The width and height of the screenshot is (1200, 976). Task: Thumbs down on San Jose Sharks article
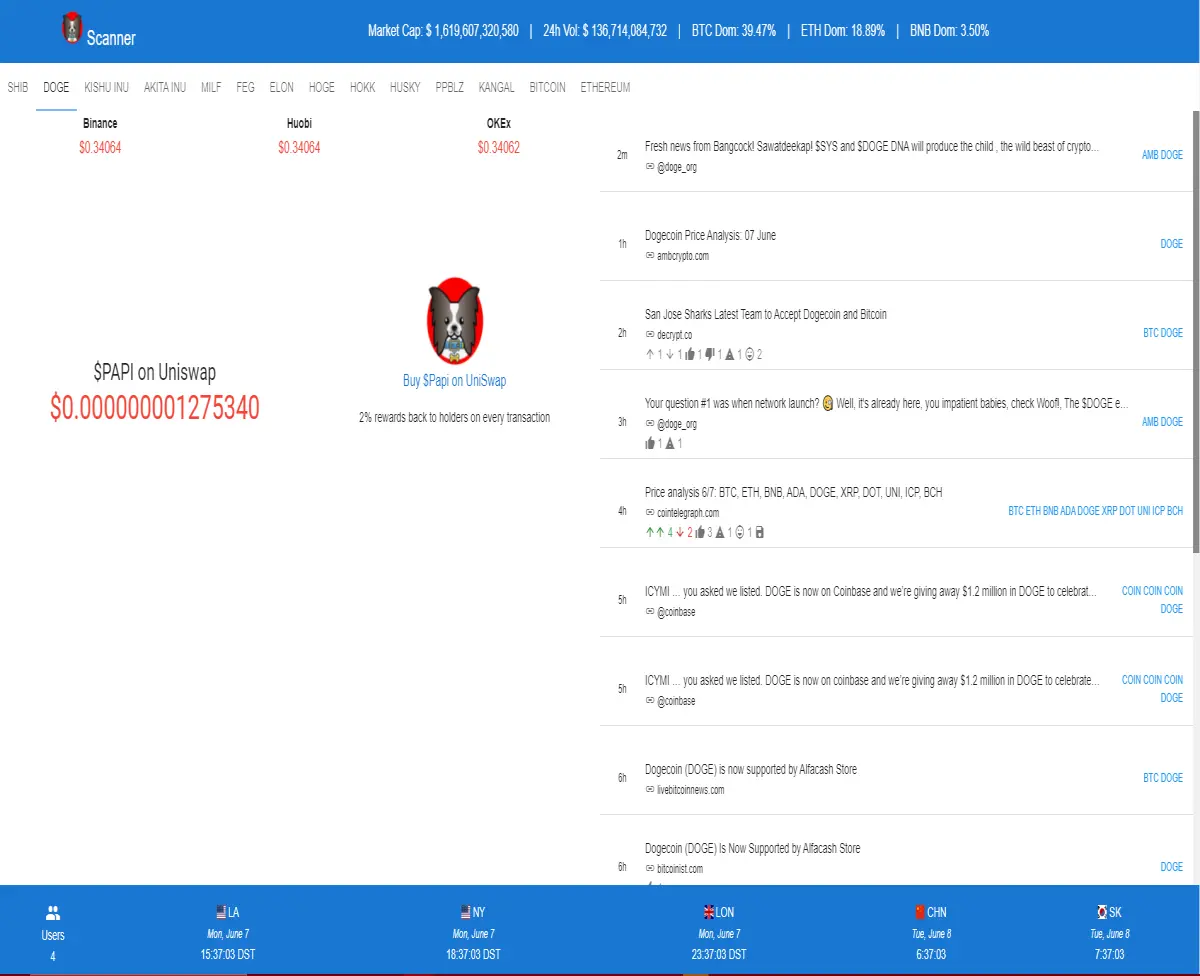pos(710,354)
